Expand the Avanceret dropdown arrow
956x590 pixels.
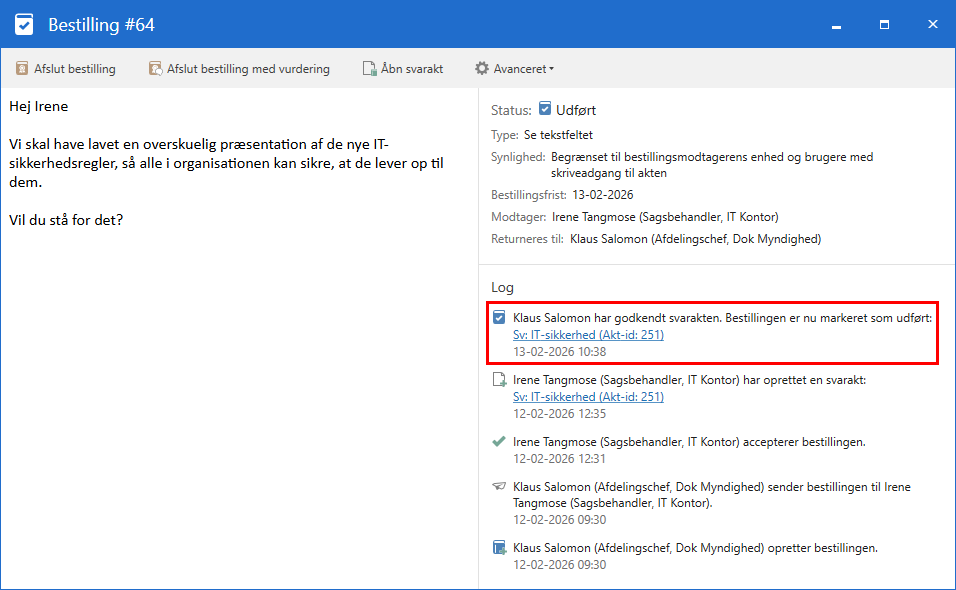(551, 70)
